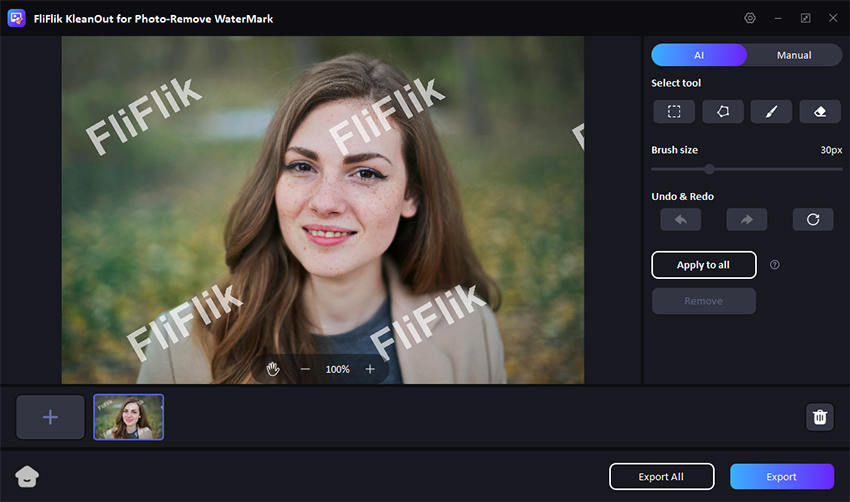Open the settings gear in title bar

(750, 18)
